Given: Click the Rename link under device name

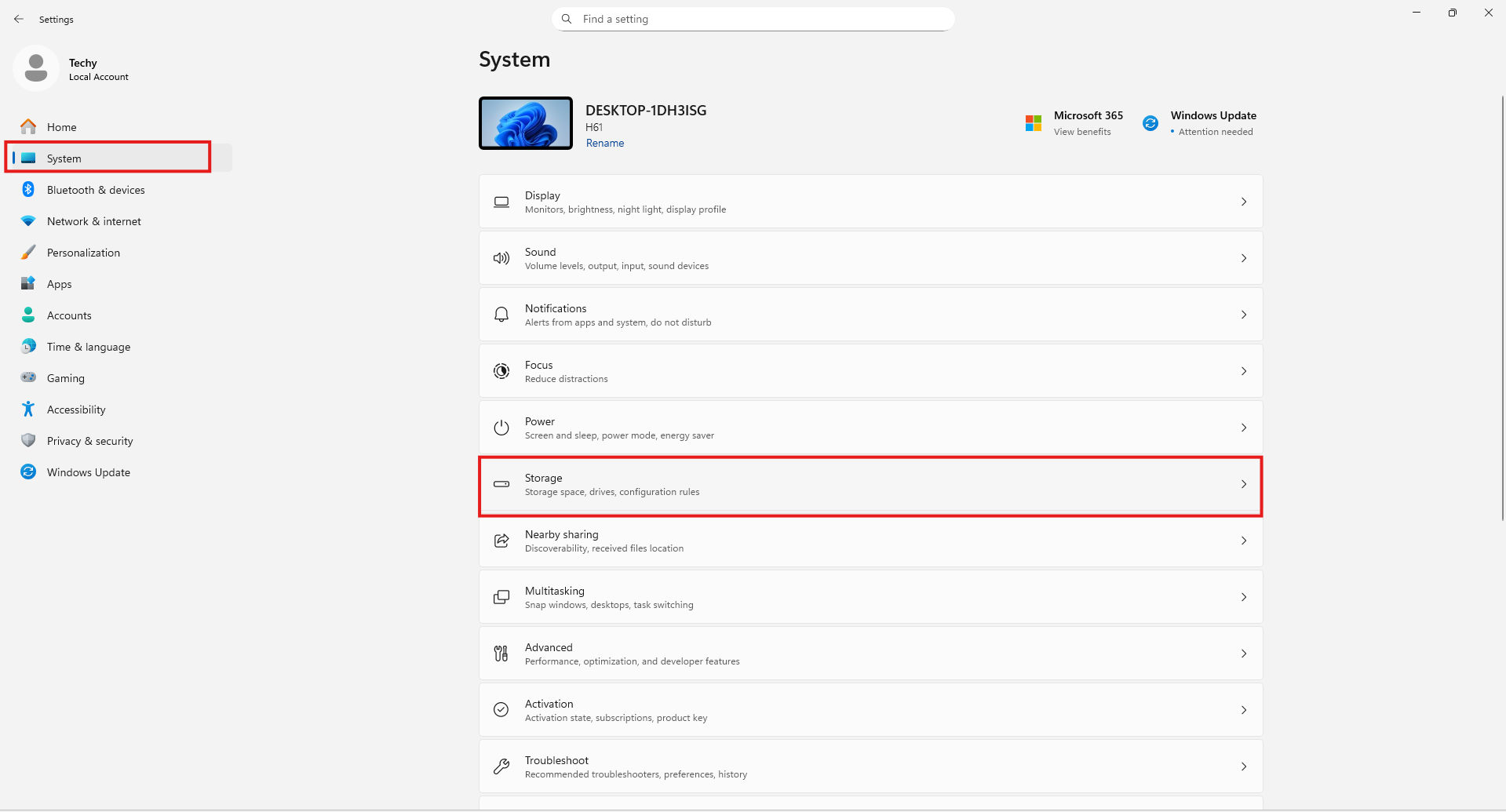Looking at the screenshot, I should click(x=605, y=143).
